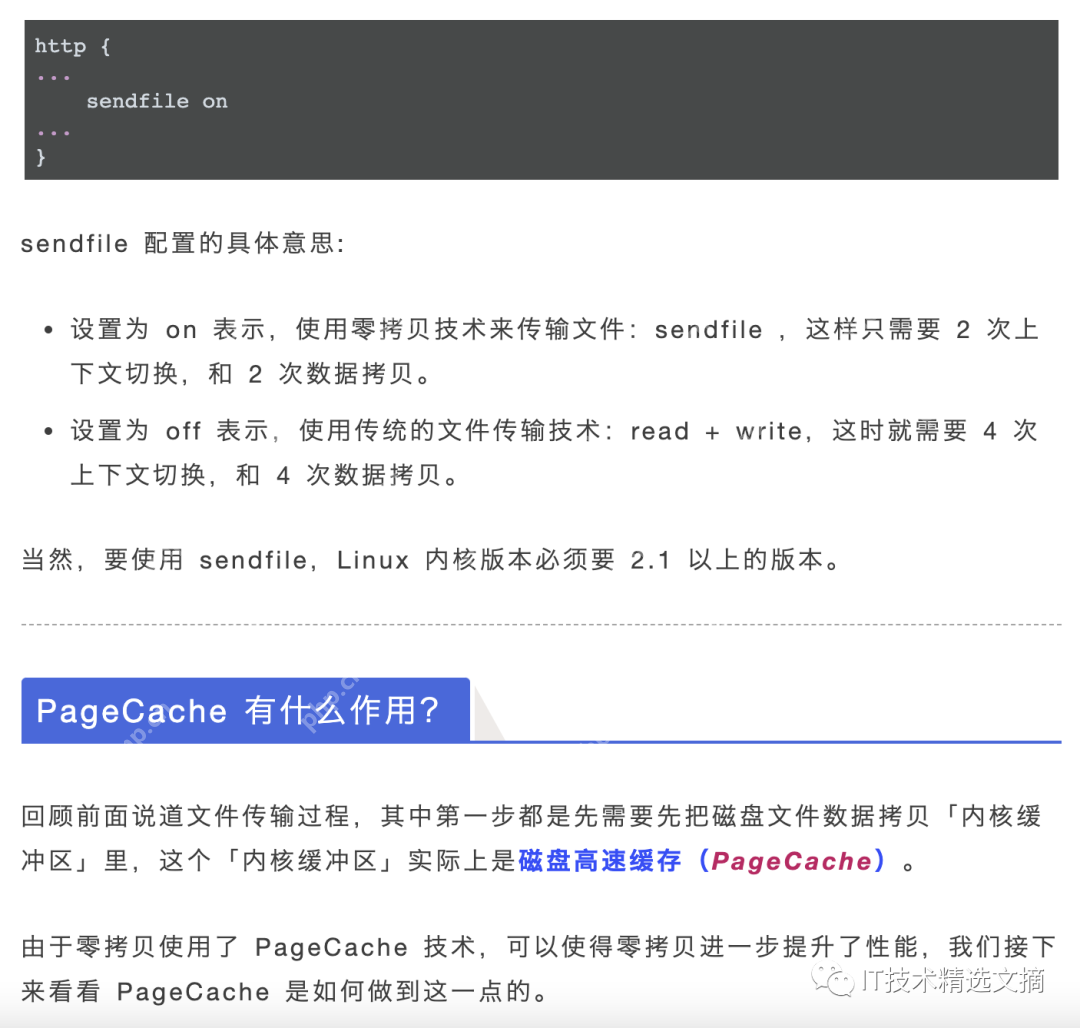Click the closing brace of the code block

coord(41,157)
